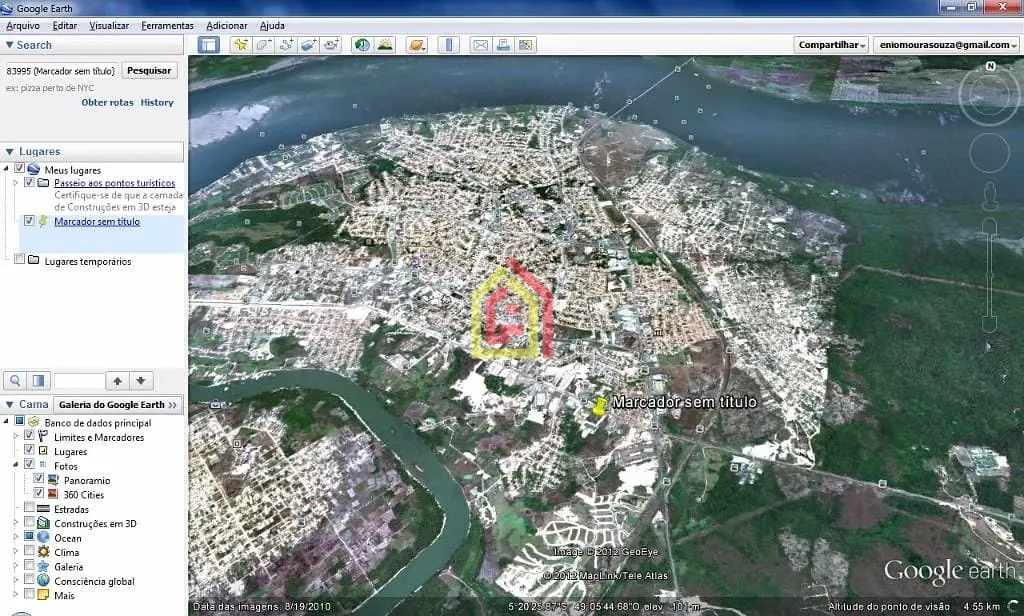Click the yellow pushpin marker on map

600,406
